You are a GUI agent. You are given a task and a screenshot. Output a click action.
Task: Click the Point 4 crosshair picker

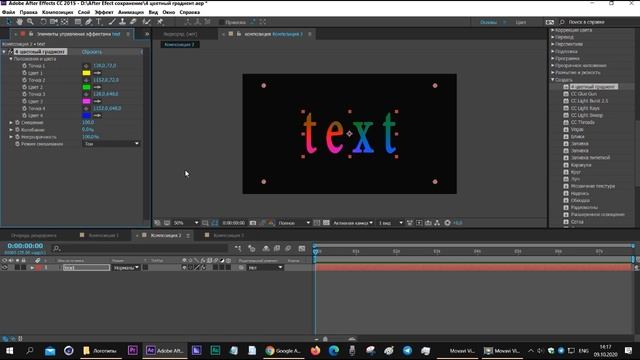(86, 109)
